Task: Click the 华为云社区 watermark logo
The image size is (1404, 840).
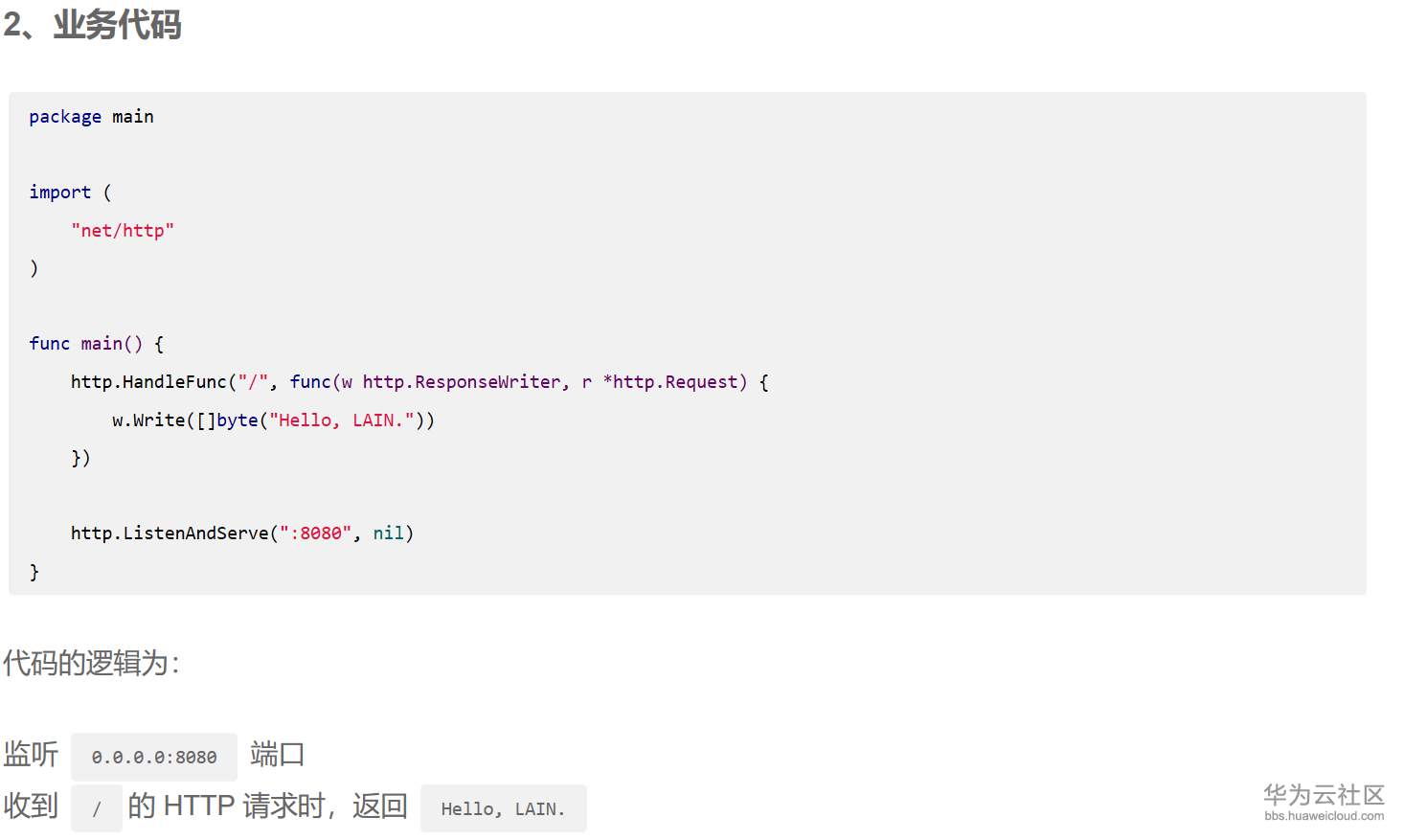Action: 1324,795
